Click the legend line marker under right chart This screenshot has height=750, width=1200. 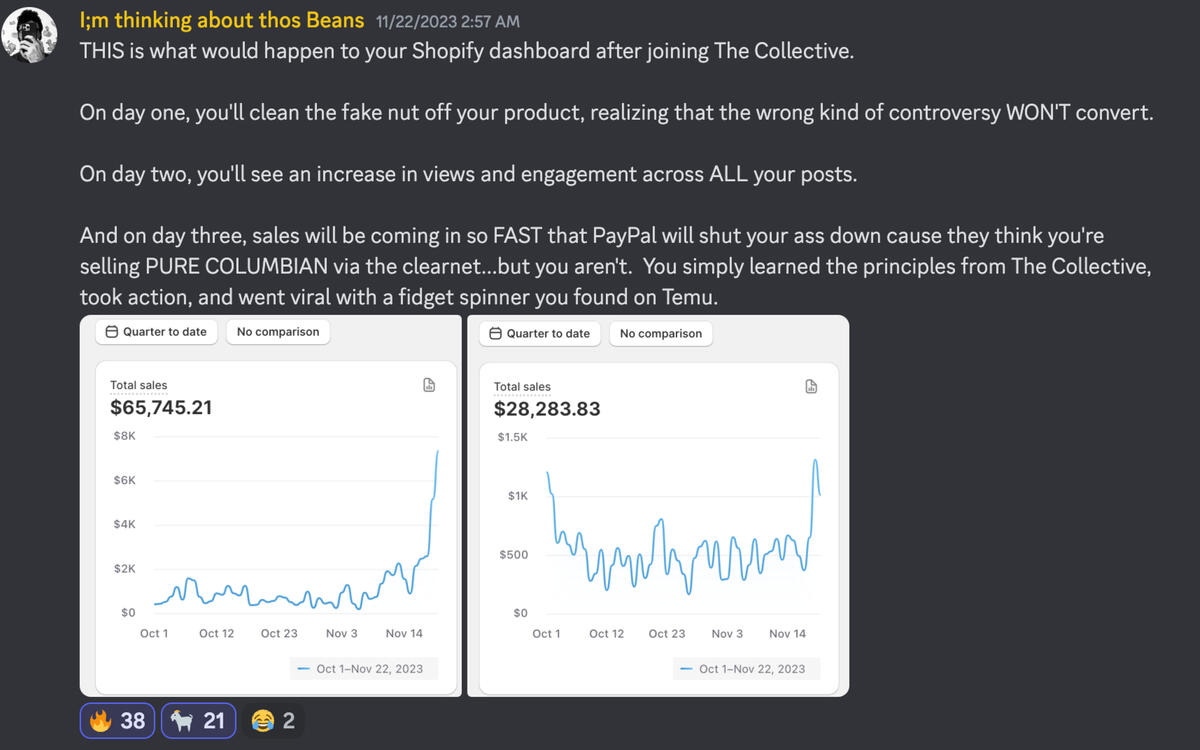685,669
